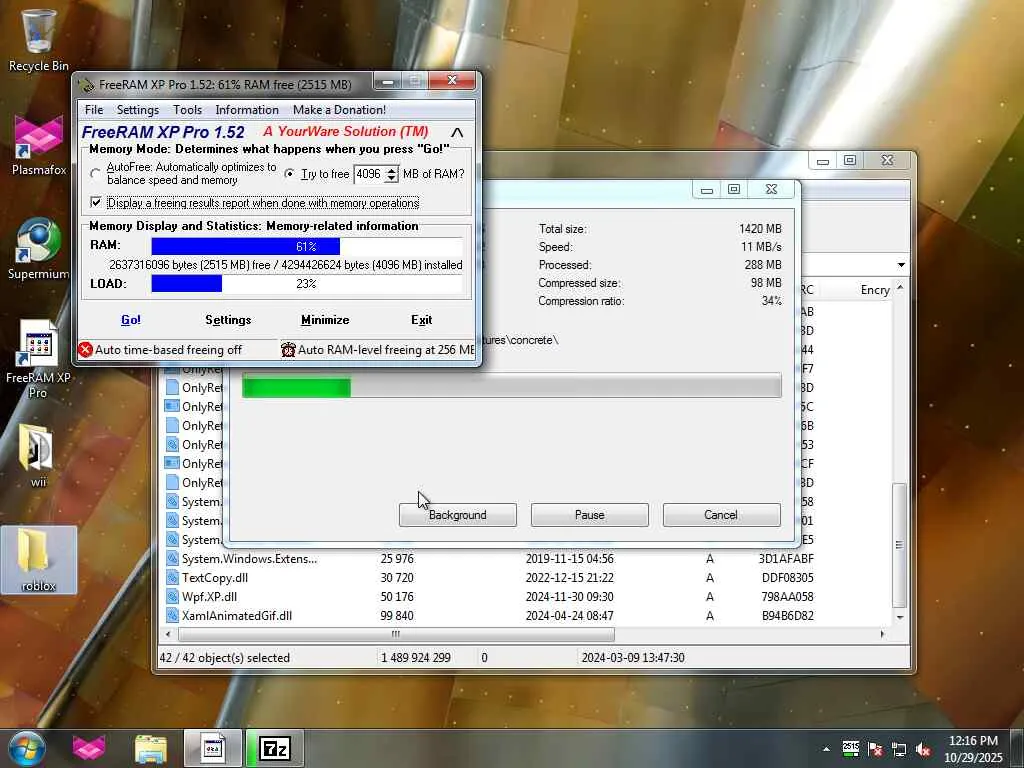Click the Go! button
This screenshot has width=1024, height=768.
131,320
